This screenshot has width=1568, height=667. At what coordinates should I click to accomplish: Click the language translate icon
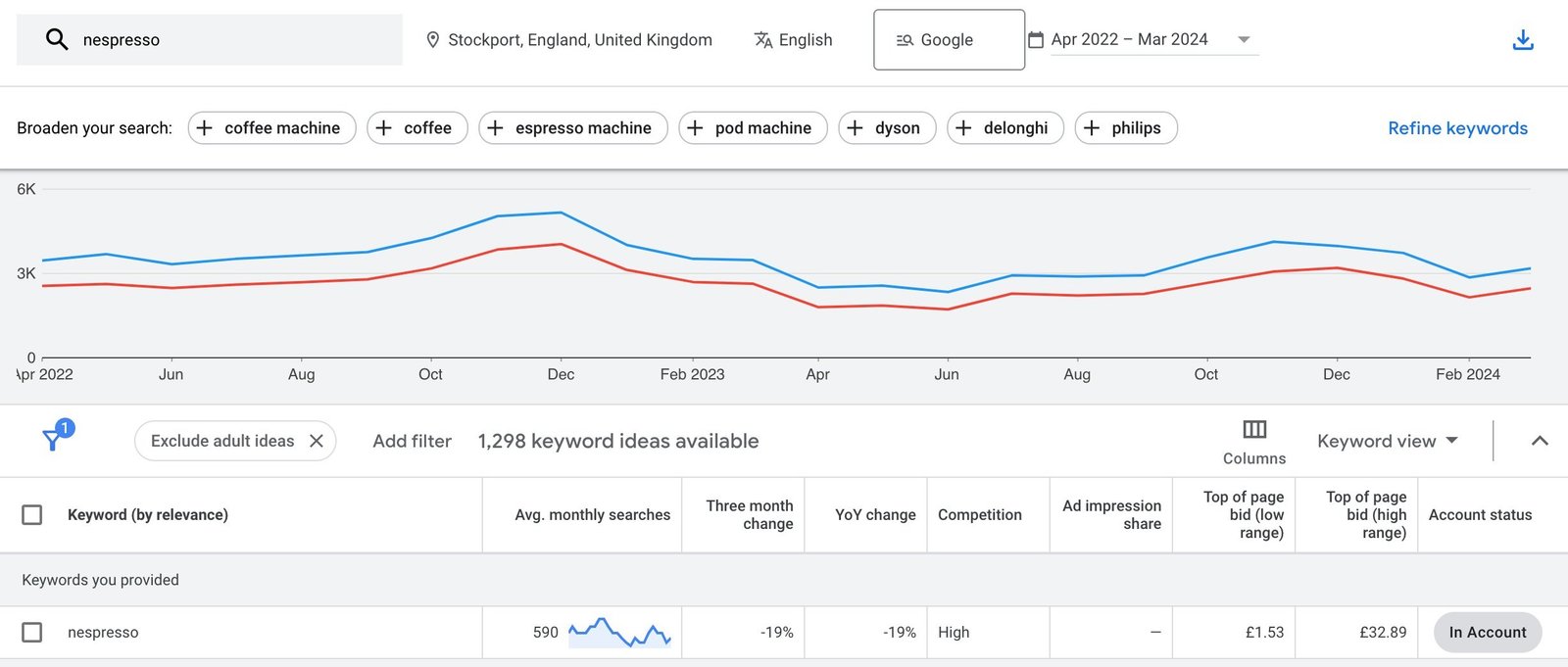(763, 40)
